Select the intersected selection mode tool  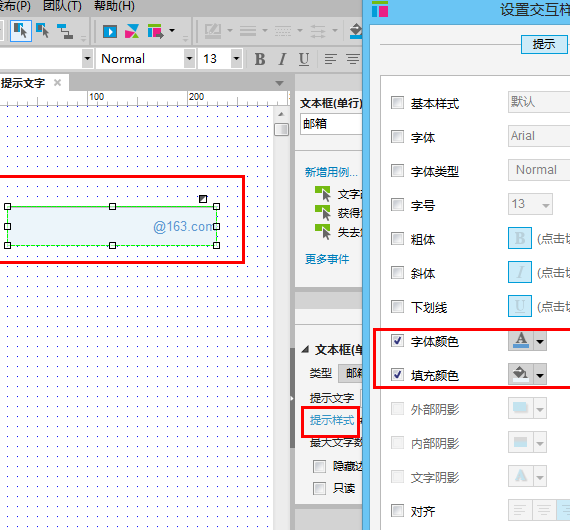coord(21,31)
